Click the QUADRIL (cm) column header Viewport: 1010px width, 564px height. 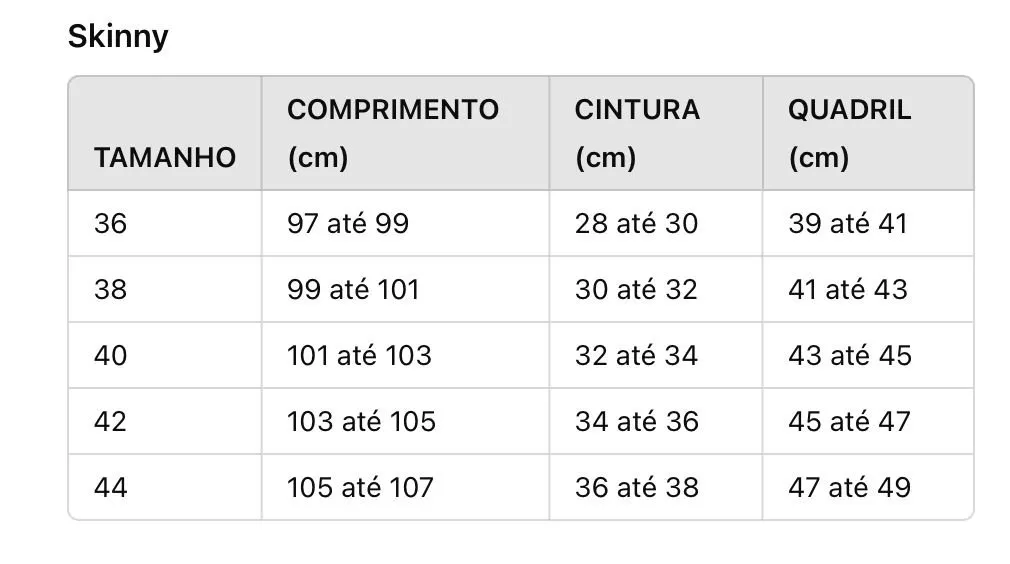(868, 133)
